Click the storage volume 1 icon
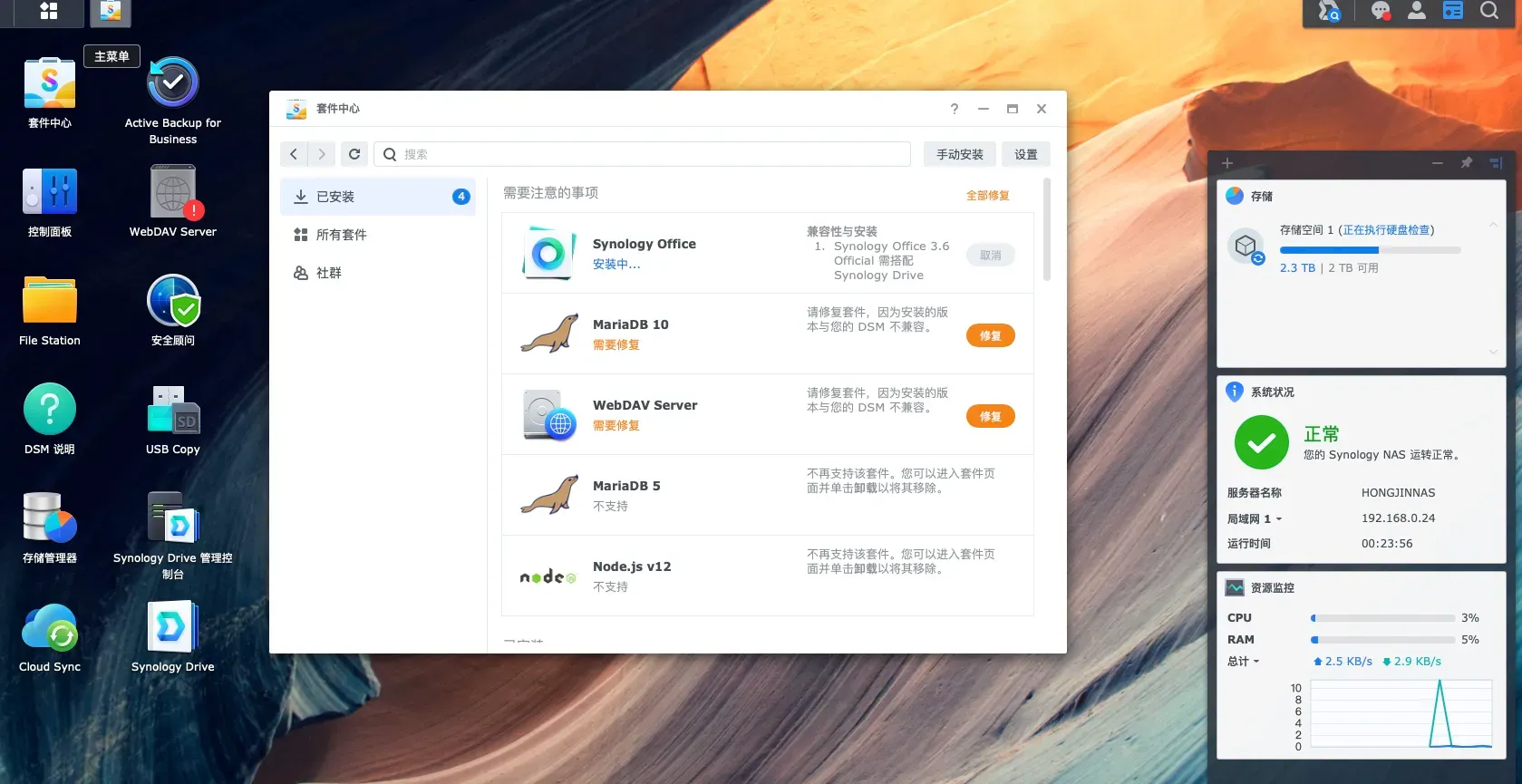This screenshot has width=1522, height=784. tap(1246, 247)
